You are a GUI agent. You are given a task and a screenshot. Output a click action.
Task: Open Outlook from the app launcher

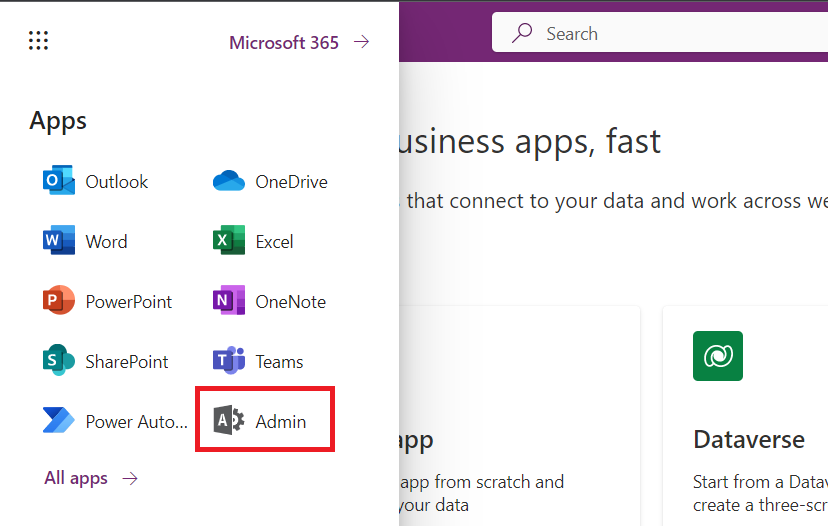coord(59,181)
